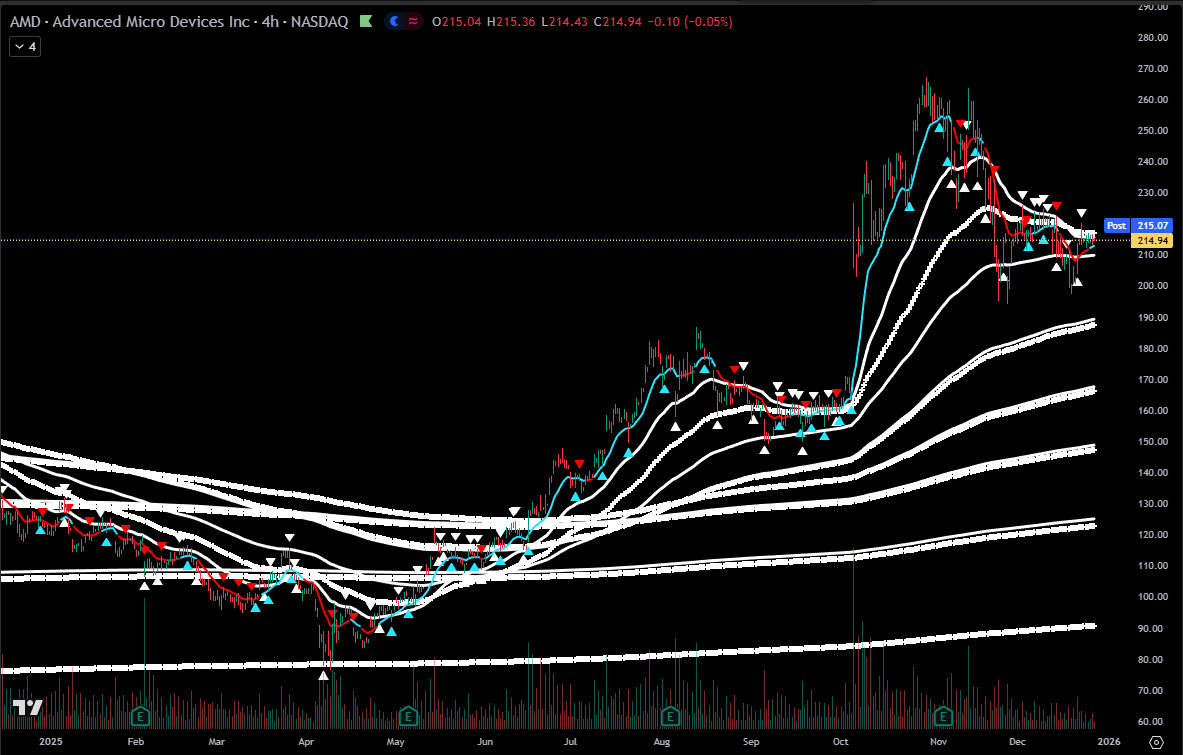Click the 160.00 price axis label

pyautogui.click(x=1152, y=410)
